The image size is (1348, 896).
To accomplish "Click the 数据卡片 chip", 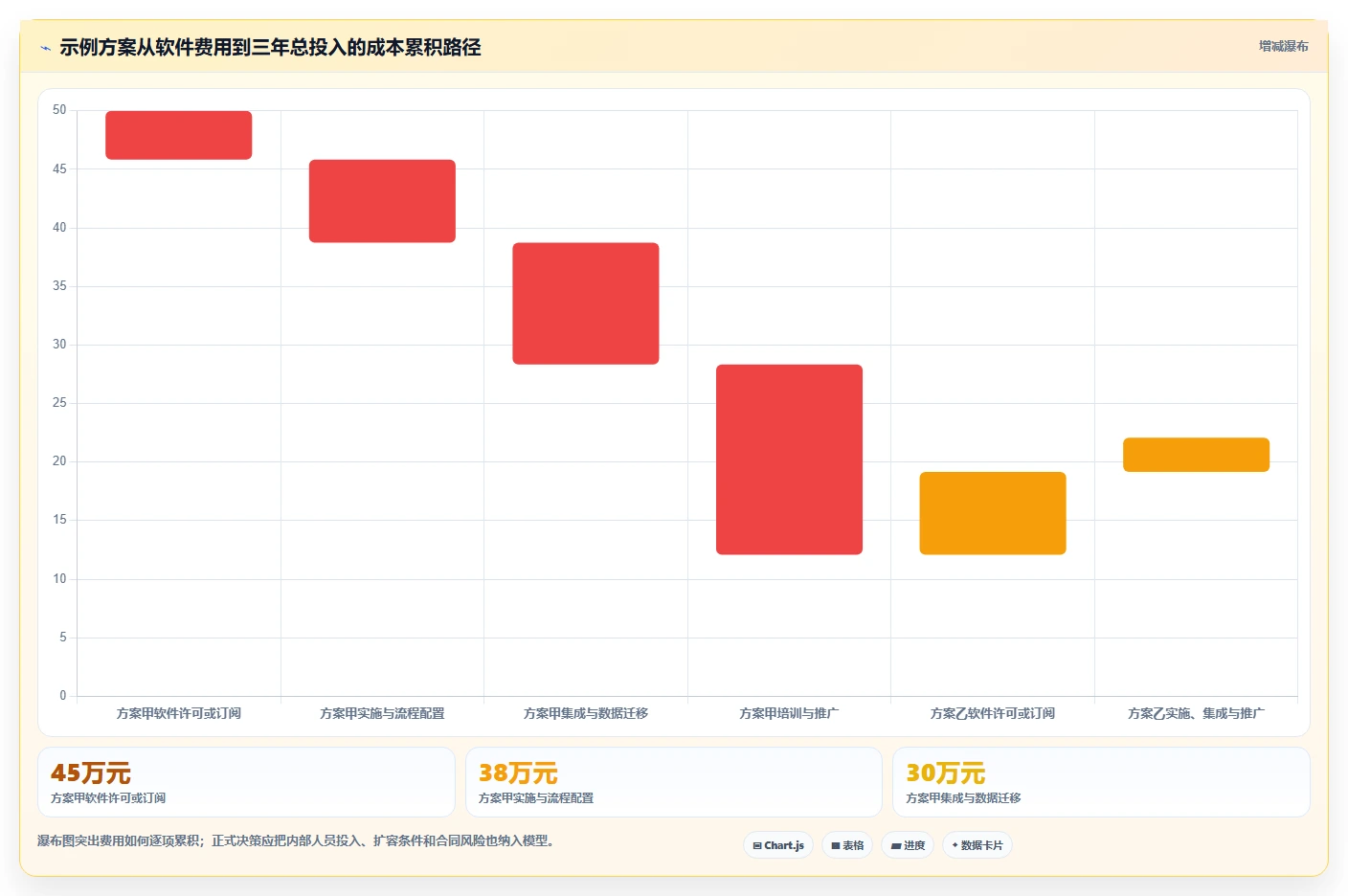I will 977,845.
